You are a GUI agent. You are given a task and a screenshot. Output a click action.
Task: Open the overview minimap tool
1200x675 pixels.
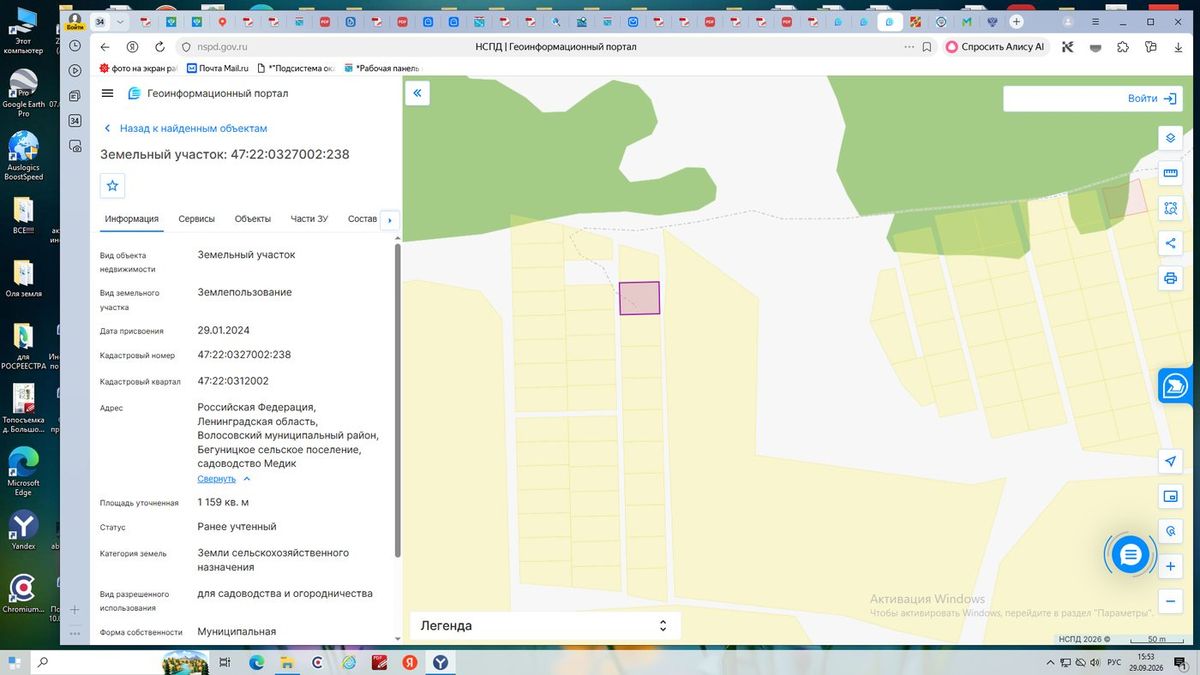tap(1170, 496)
